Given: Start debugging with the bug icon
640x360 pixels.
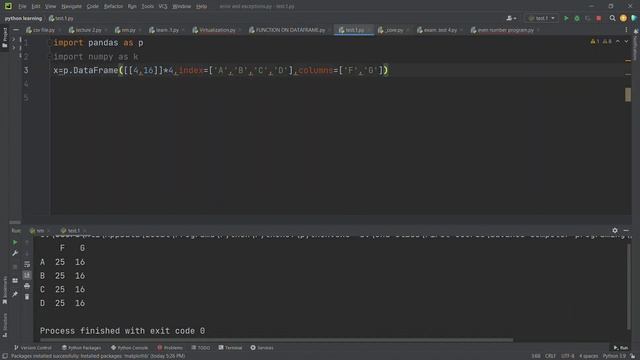Looking at the screenshot, I should pos(577,18).
